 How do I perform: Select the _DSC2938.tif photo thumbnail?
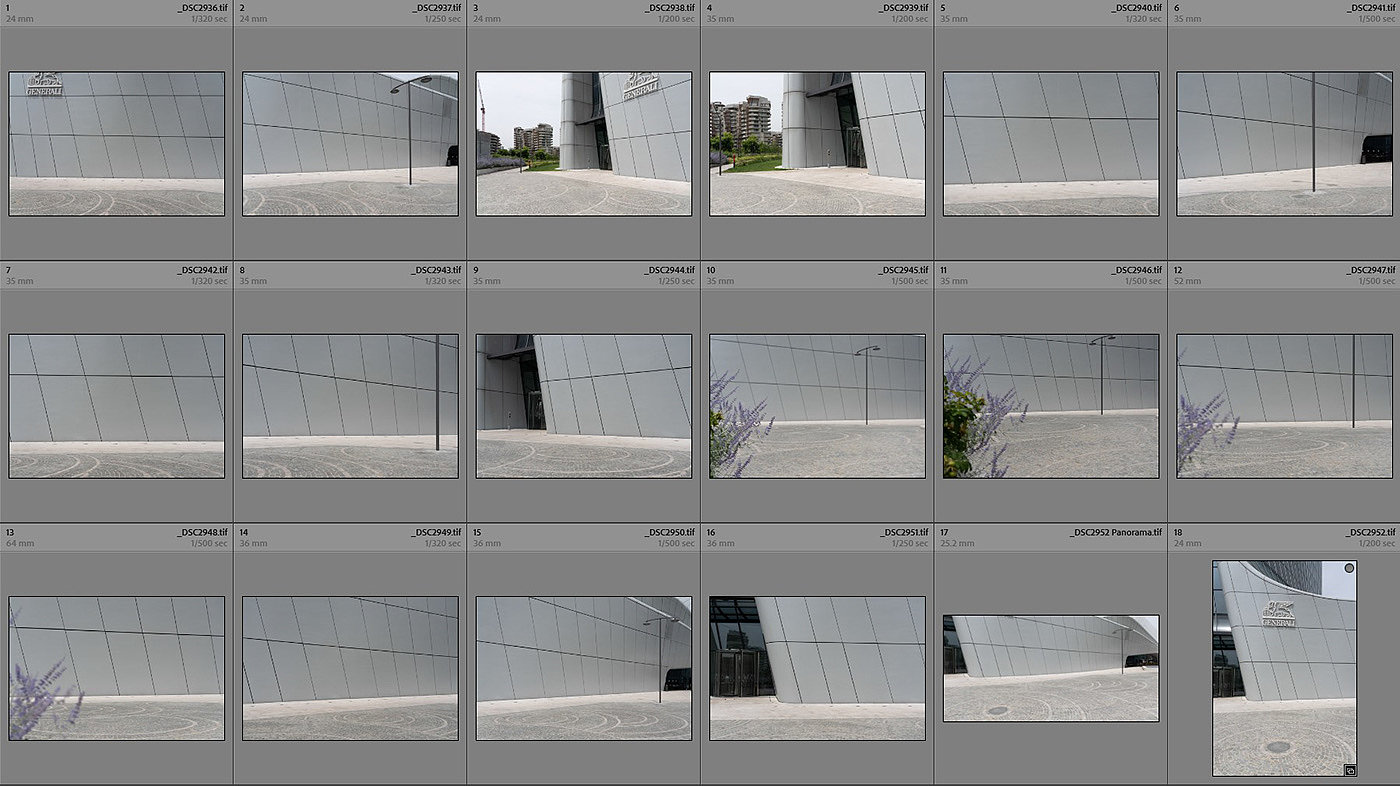click(584, 143)
